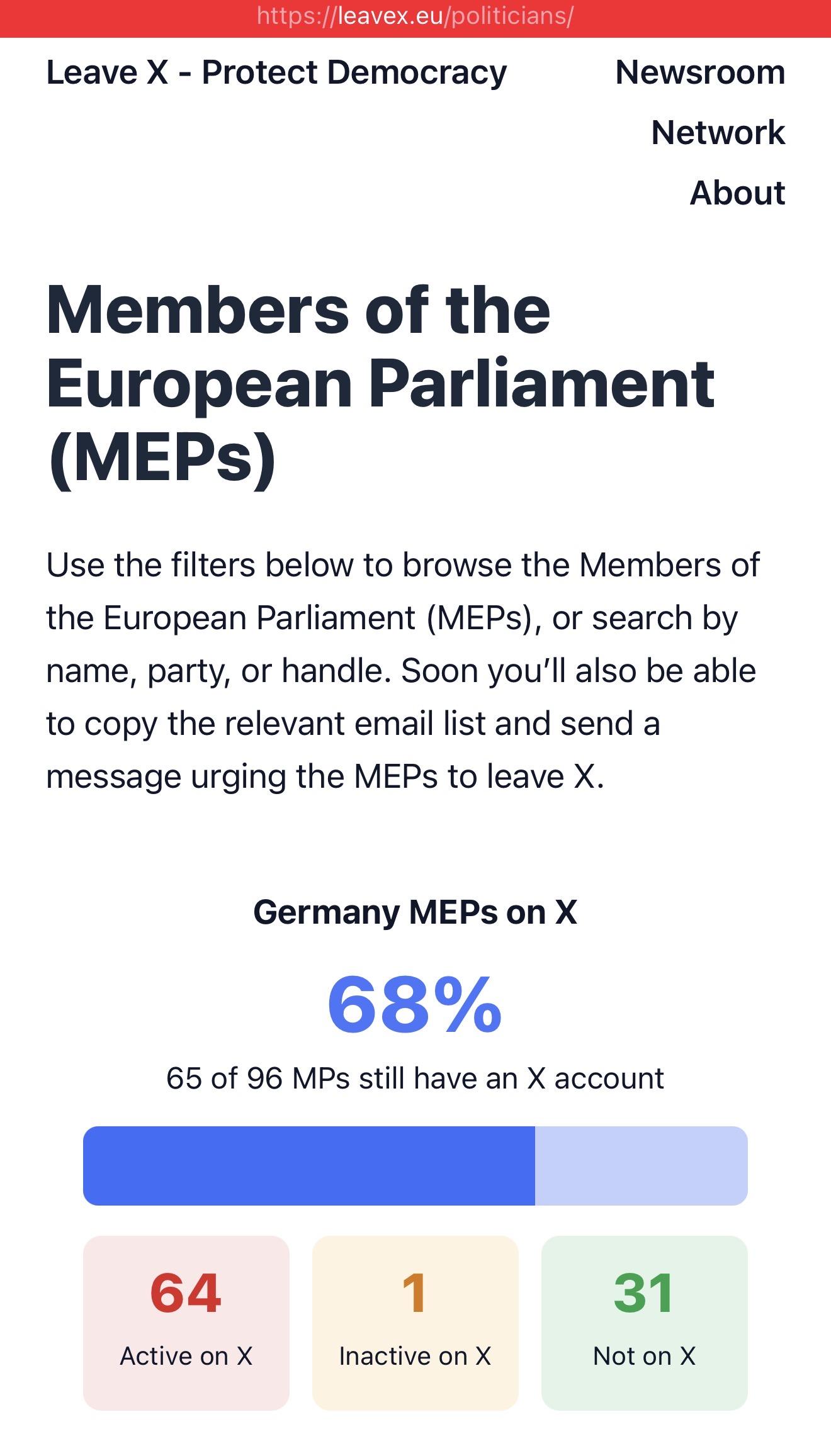Select the Germany MEPs on X title
831x1456 pixels.
[x=415, y=912]
